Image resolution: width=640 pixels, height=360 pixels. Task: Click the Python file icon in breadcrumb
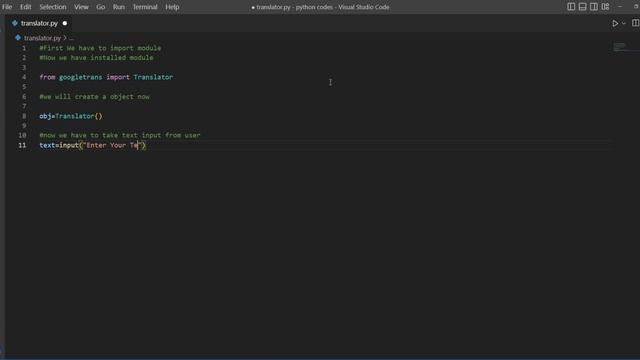click(18, 38)
